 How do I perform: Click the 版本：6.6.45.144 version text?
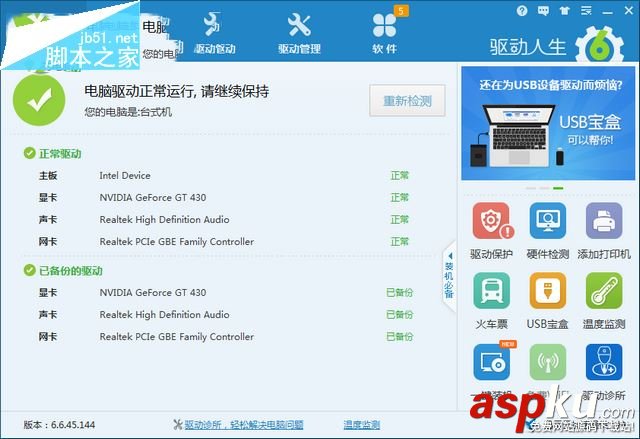59,425
